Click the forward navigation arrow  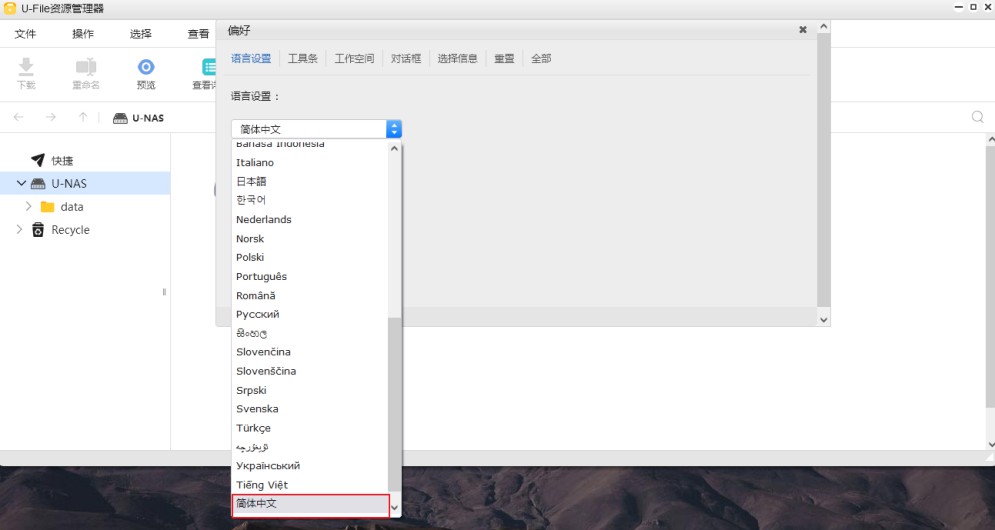coord(51,117)
